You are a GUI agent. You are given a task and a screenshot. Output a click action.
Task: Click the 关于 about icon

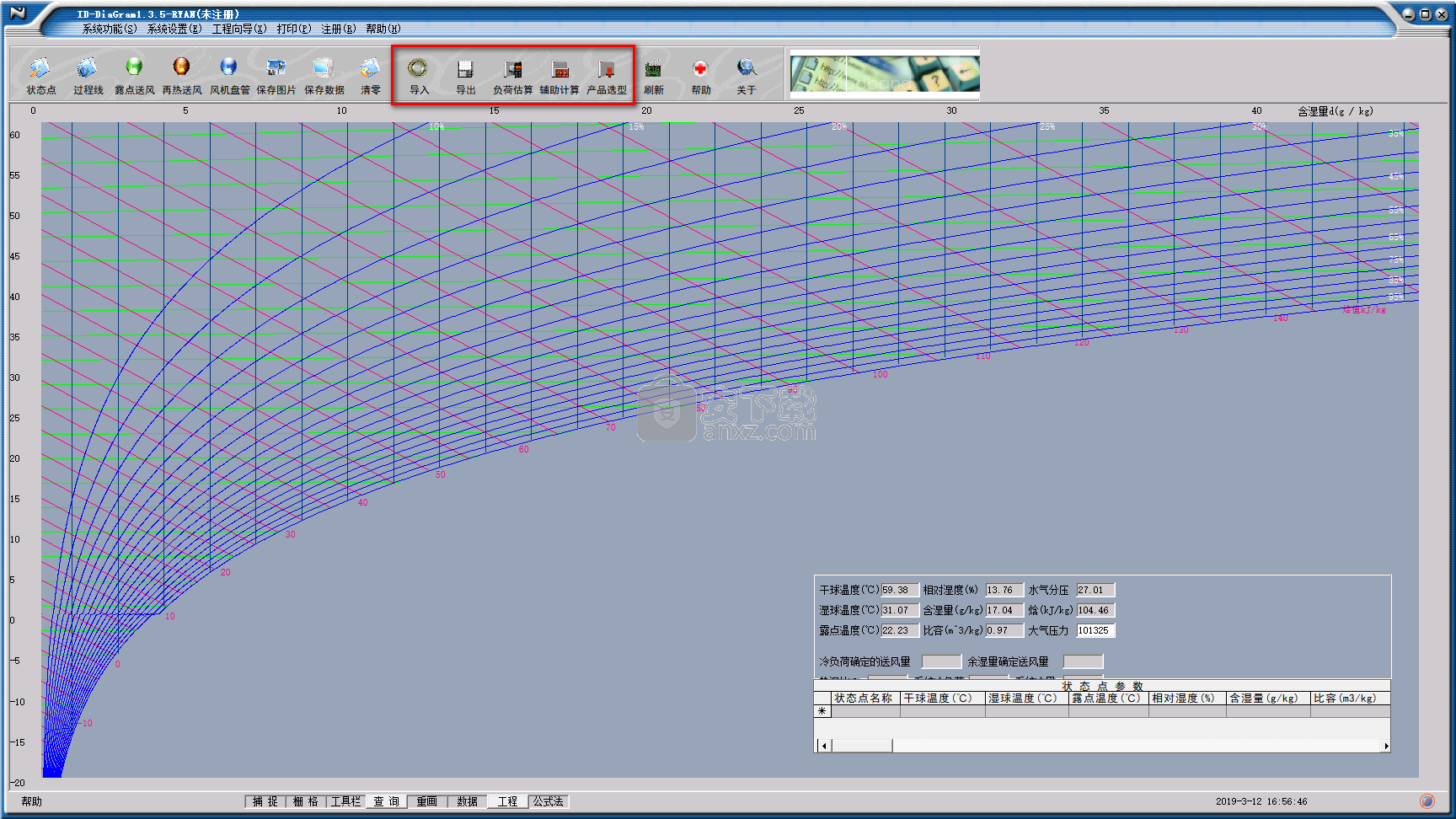coord(747,75)
